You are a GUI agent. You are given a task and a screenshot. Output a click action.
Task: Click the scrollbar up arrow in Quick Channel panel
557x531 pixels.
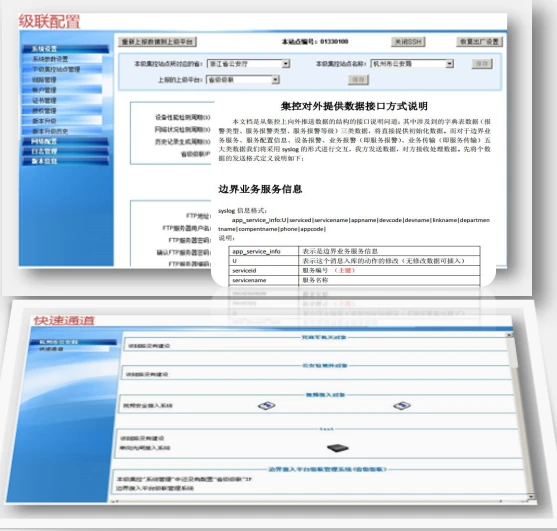510,335
